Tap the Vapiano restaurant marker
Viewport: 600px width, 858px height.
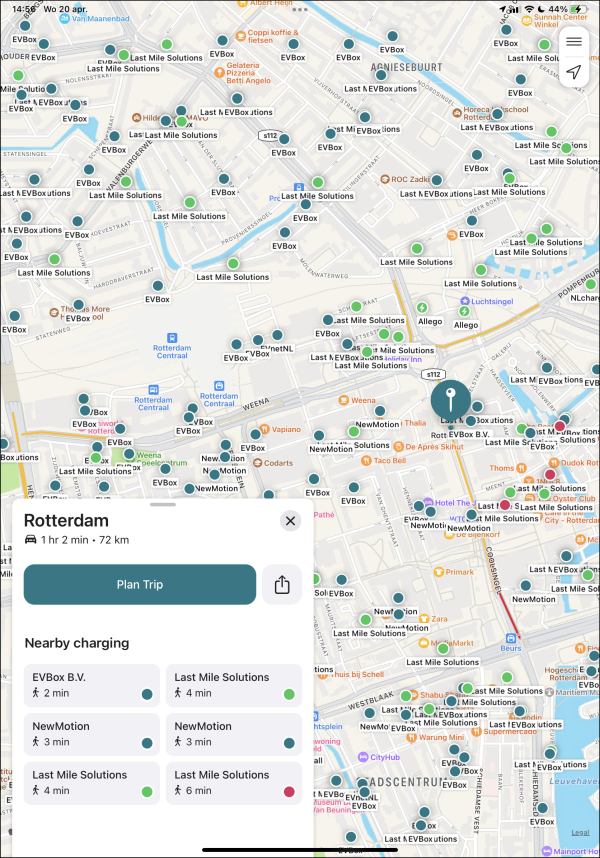pyautogui.click(x=265, y=429)
